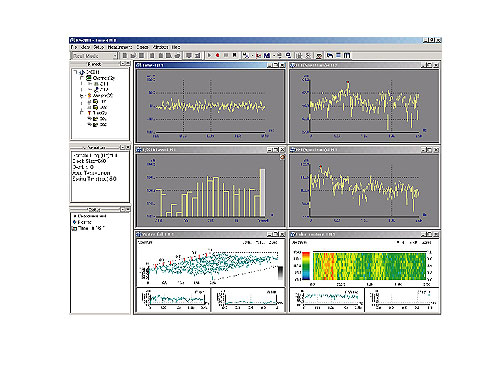Click red peak marker in lower-right spectrum
Viewport: 500px width, 375px height.
(x=321, y=166)
